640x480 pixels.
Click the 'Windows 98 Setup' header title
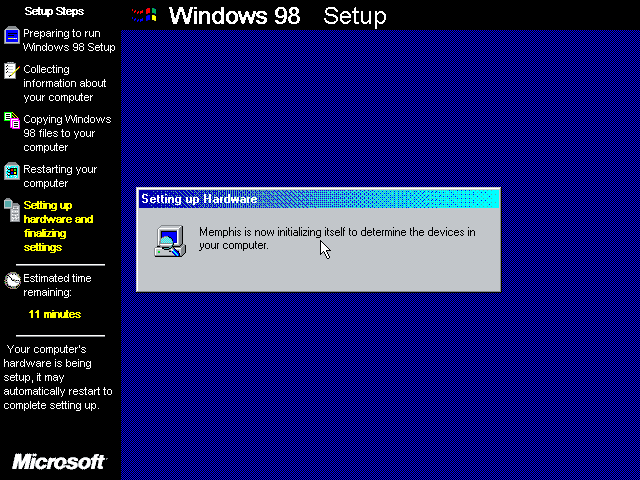click(x=278, y=16)
